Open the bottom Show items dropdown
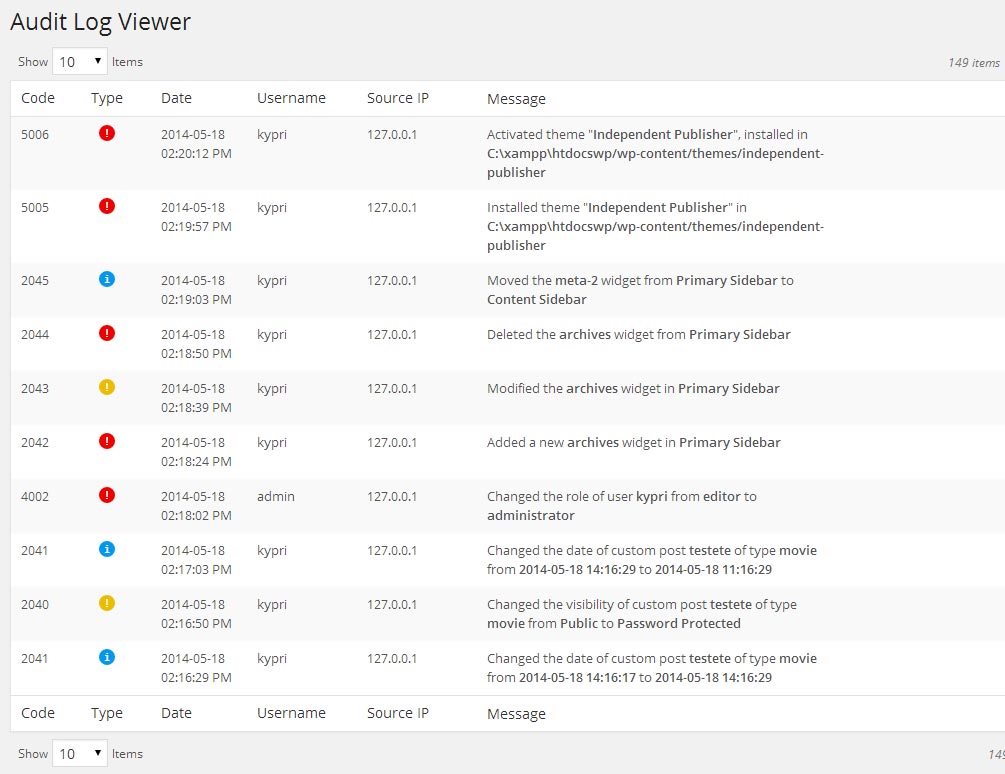1005x774 pixels. point(80,754)
